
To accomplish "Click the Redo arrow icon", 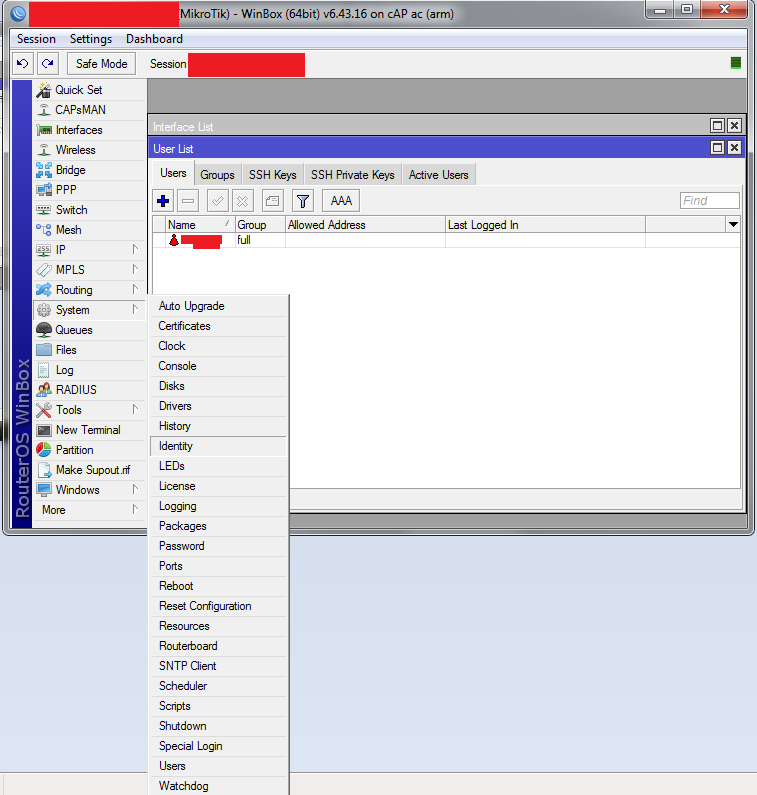I will (48, 63).
